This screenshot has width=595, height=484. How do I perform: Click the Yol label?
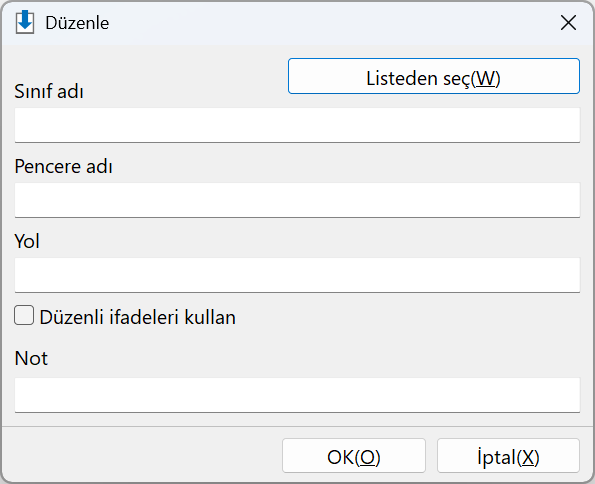point(27,241)
